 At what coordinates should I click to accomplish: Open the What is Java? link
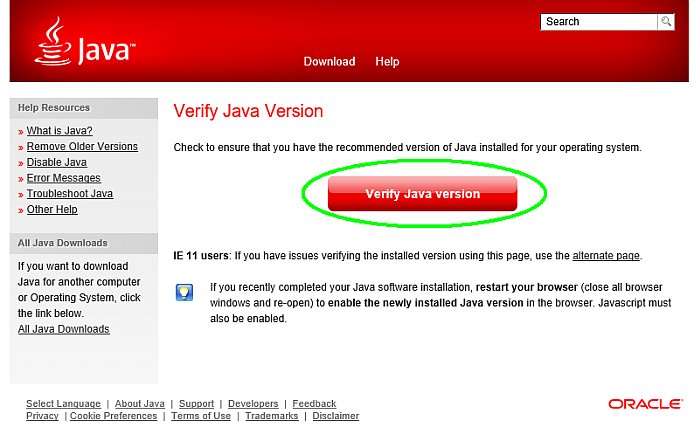point(59,131)
